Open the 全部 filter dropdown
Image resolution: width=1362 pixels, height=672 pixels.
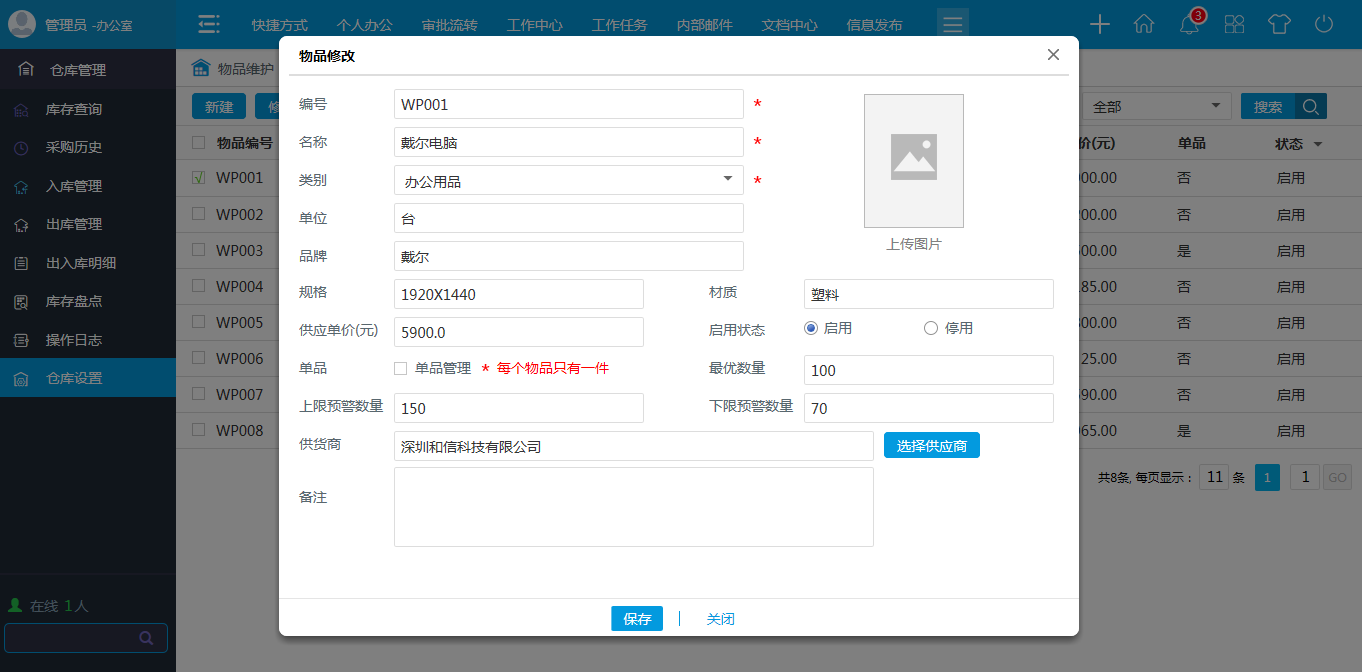point(1157,105)
